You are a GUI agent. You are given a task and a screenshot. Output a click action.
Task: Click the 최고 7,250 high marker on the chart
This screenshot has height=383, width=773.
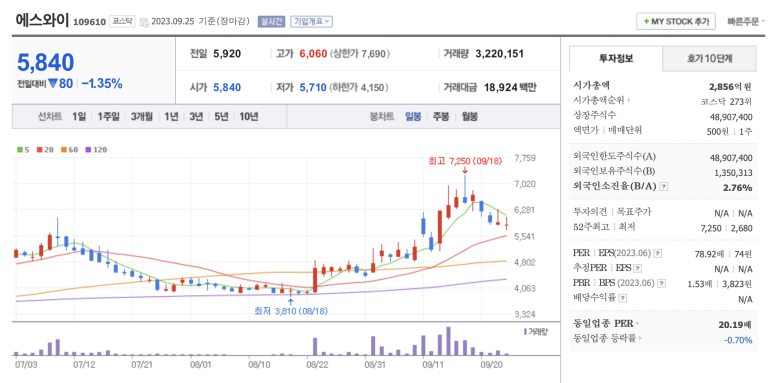click(x=465, y=161)
